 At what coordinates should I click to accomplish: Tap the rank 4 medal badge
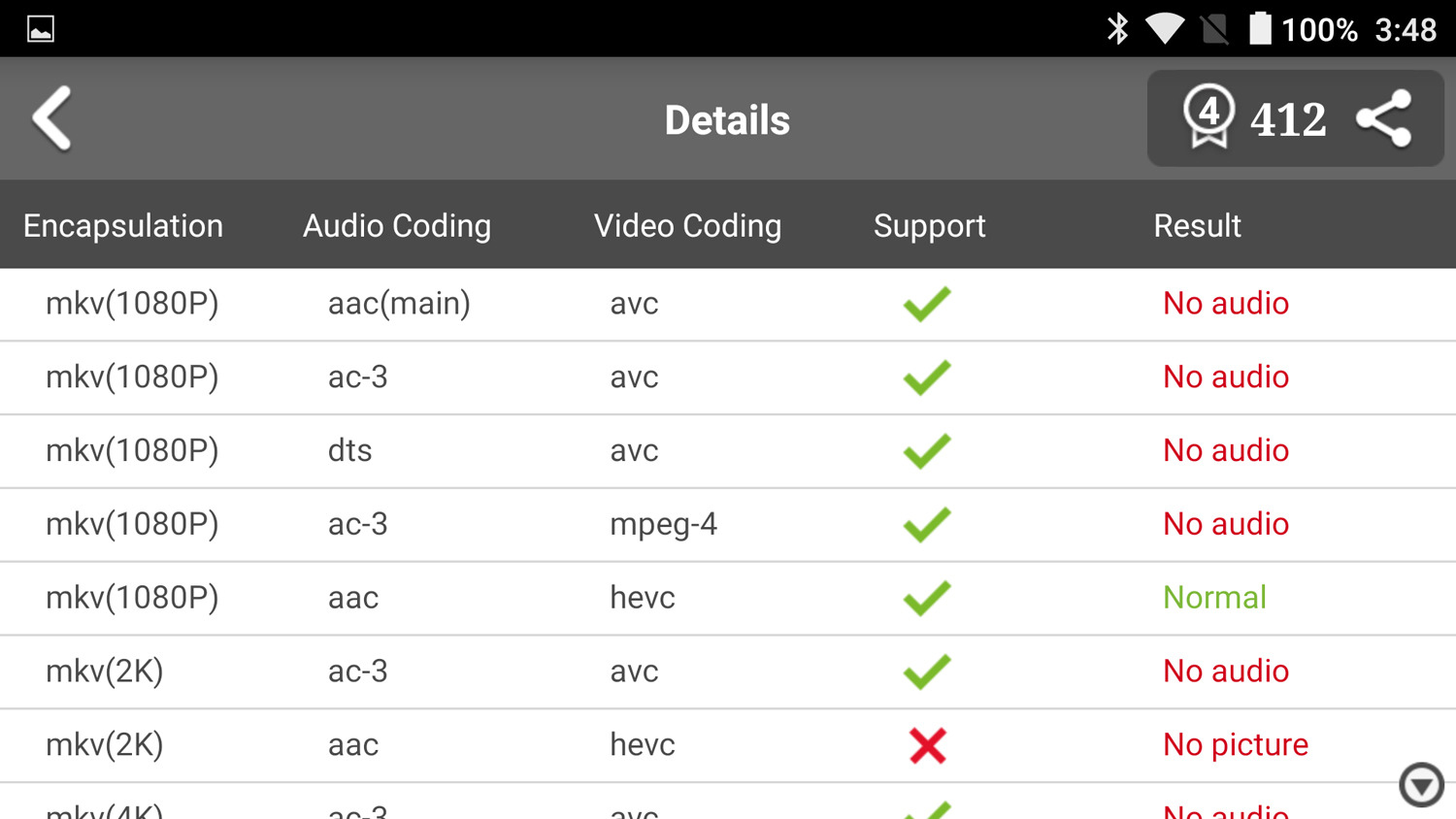(x=1208, y=116)
